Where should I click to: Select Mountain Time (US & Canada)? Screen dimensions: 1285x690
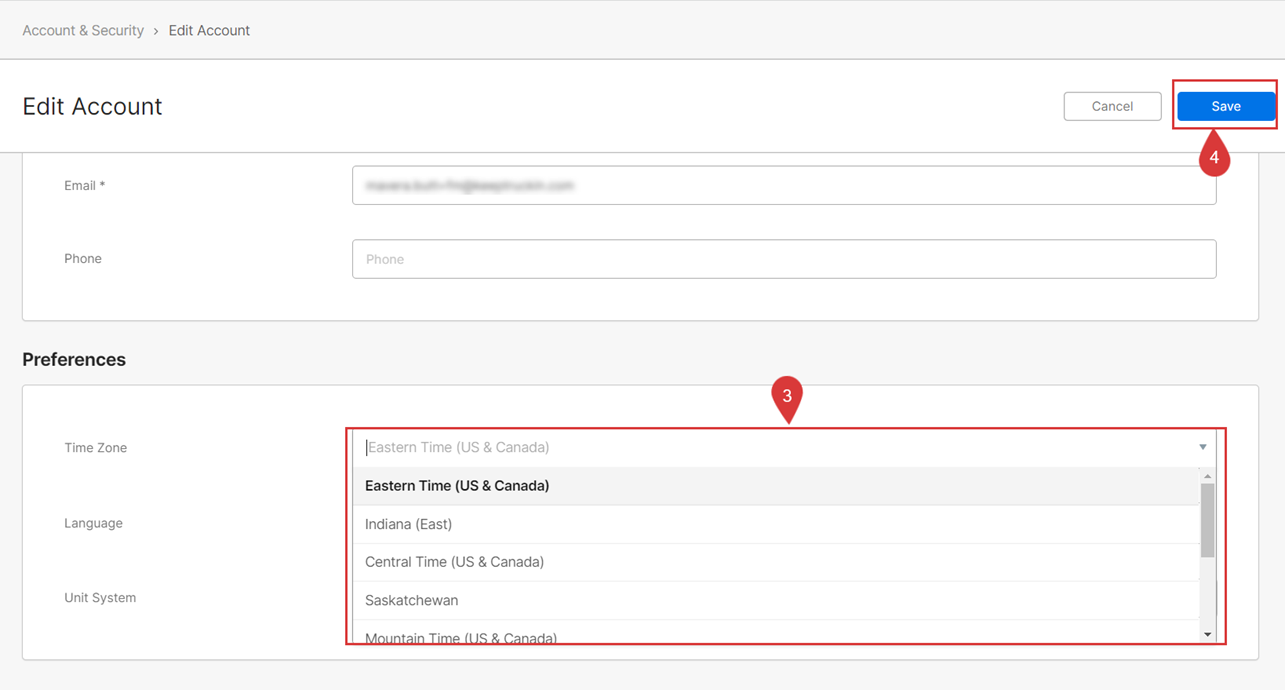[776, 632]
